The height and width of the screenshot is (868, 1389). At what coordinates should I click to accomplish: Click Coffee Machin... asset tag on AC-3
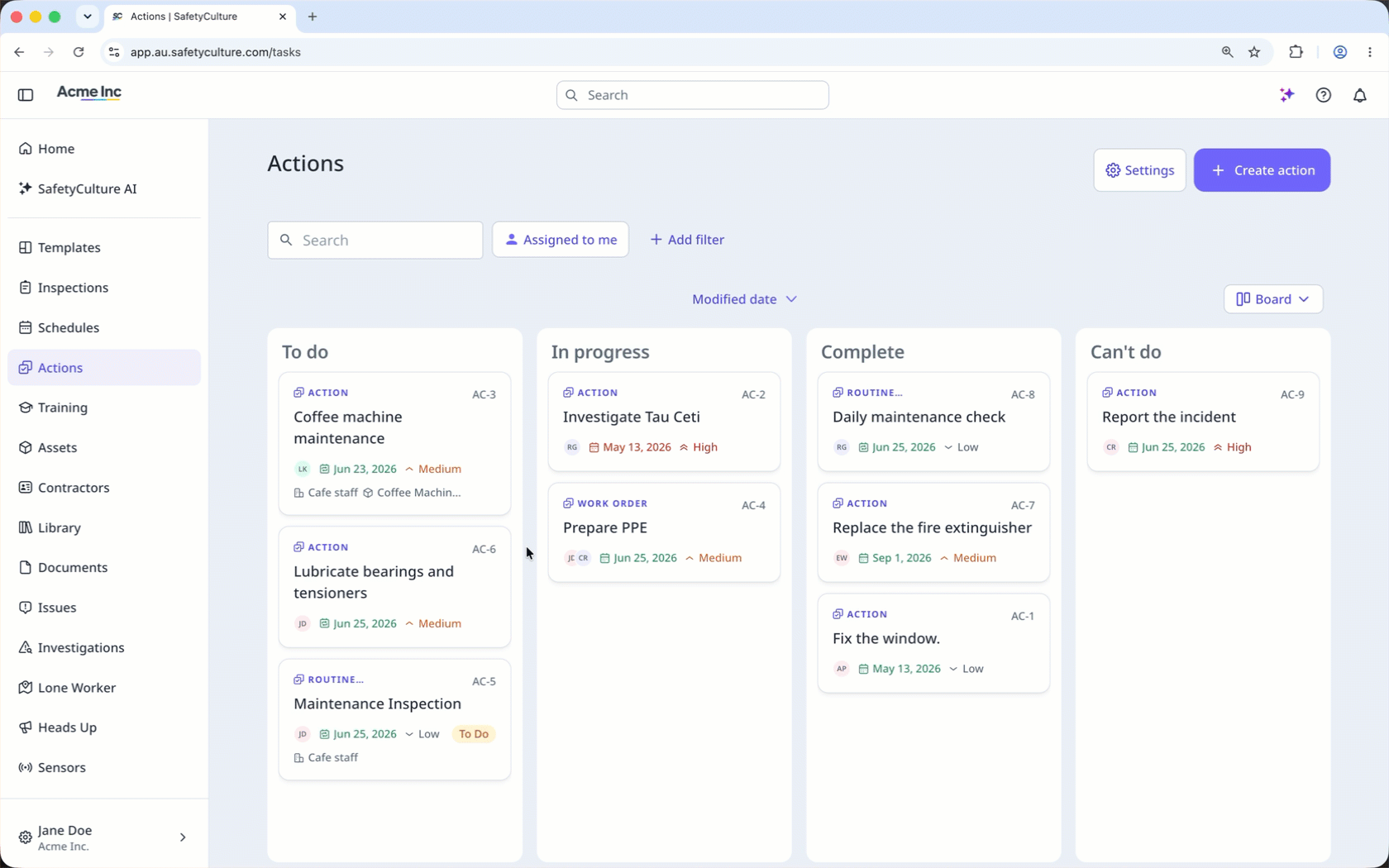click(x=412, y=493)
